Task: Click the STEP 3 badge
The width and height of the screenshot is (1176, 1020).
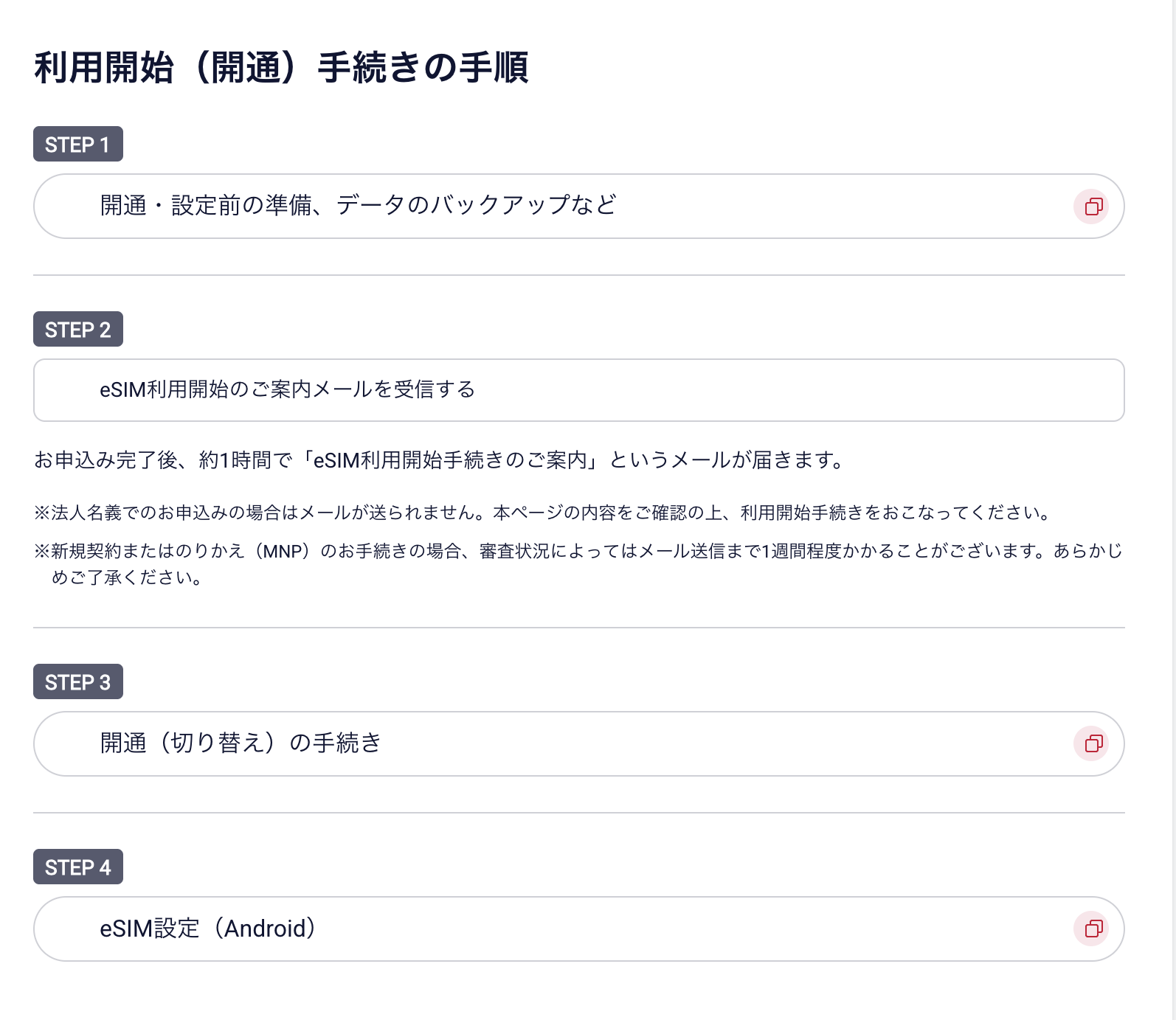Action: click(x=77, y=682)
